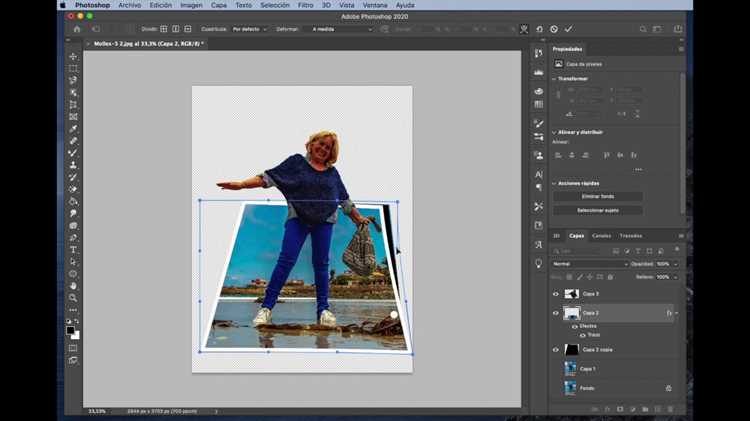Screen dimensions: 750x421
Task: Click the foreground color swatch
Action: click(71, 331)
